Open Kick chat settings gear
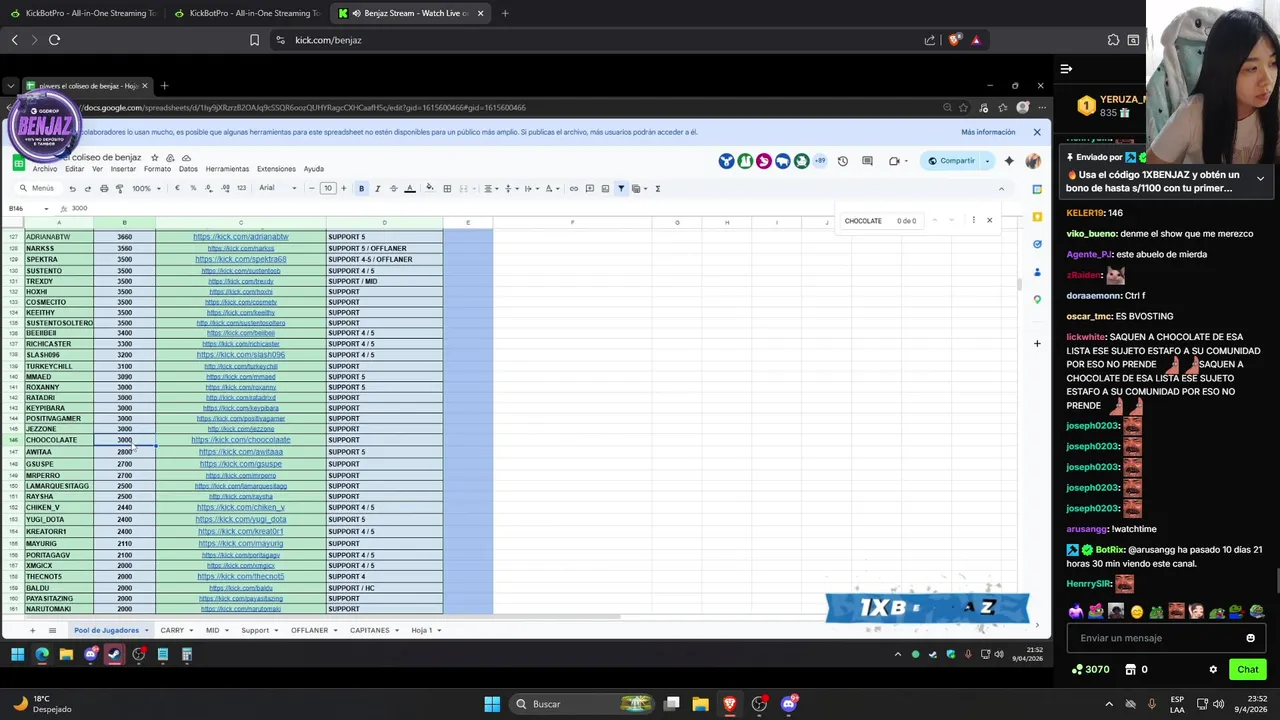Viewport: 1280px width, 720px height. 1213,669
